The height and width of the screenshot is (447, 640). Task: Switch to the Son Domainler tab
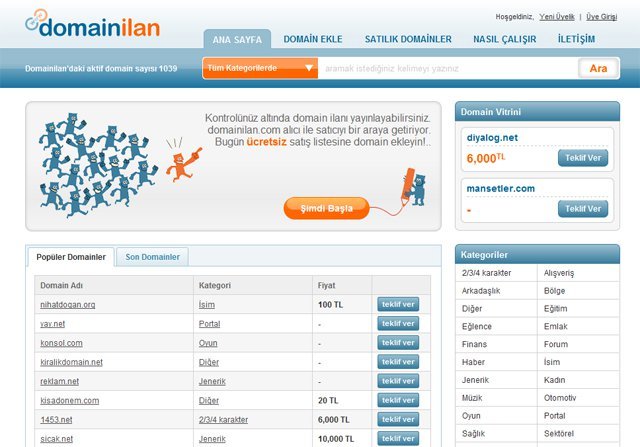(152, 257)
